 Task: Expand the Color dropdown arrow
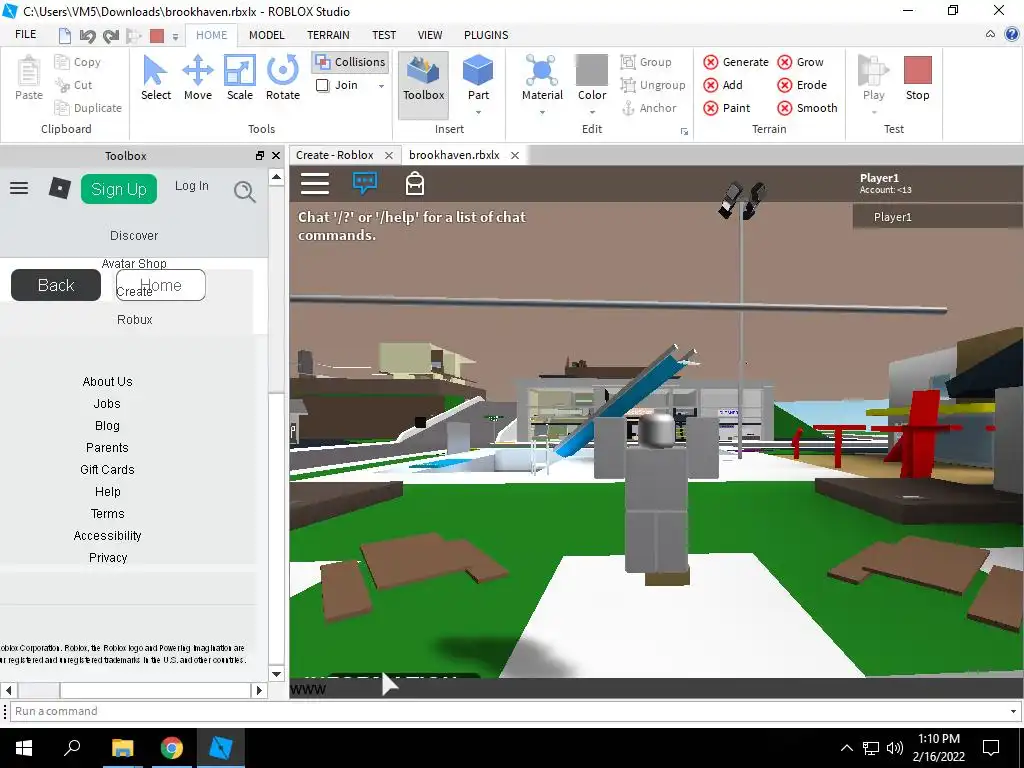pyautogui.click(x=592, y=112)
